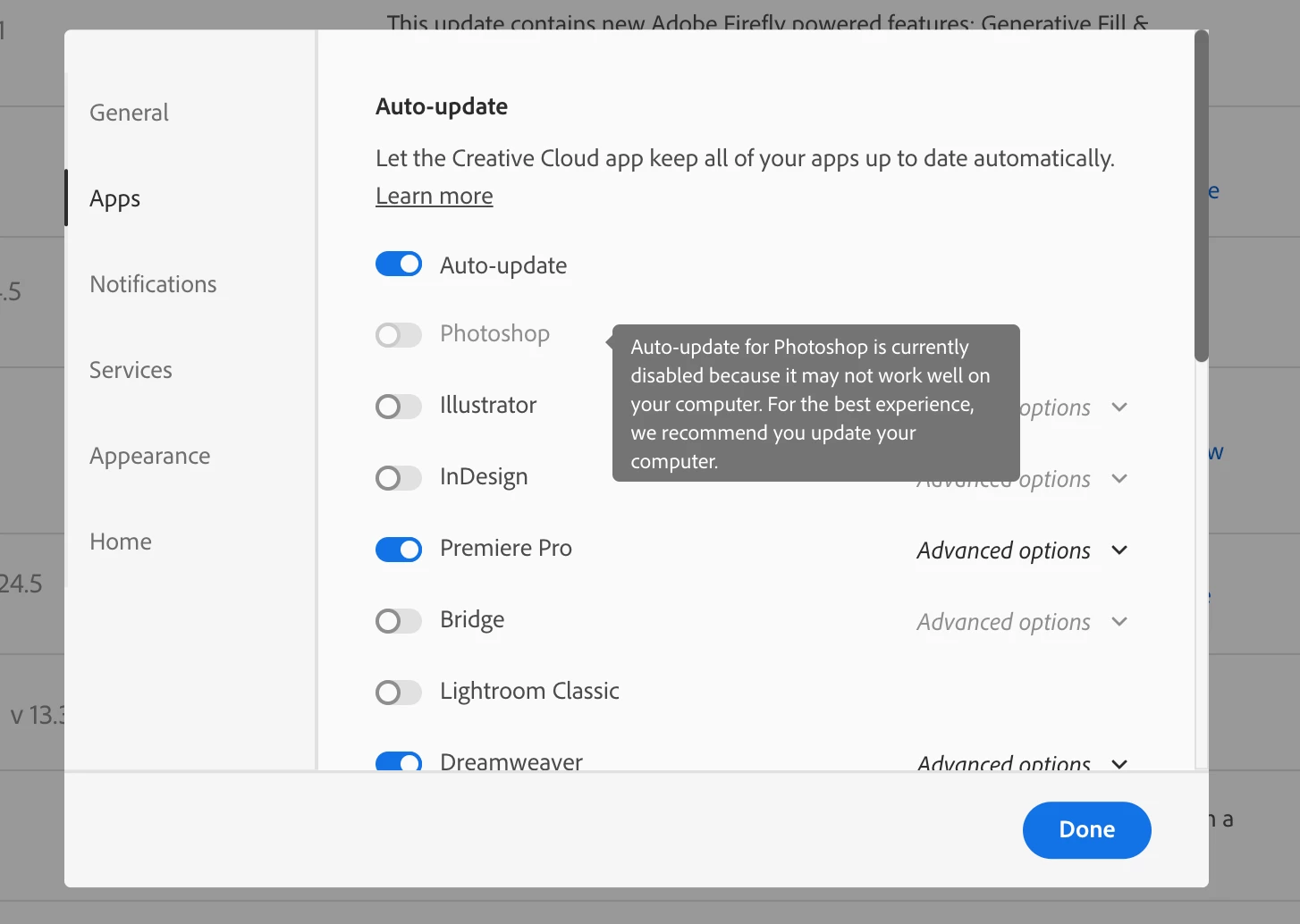The image size is (1300, 924).
Task: Expand Advanced options for Bridge
Action: (1022, 622)
